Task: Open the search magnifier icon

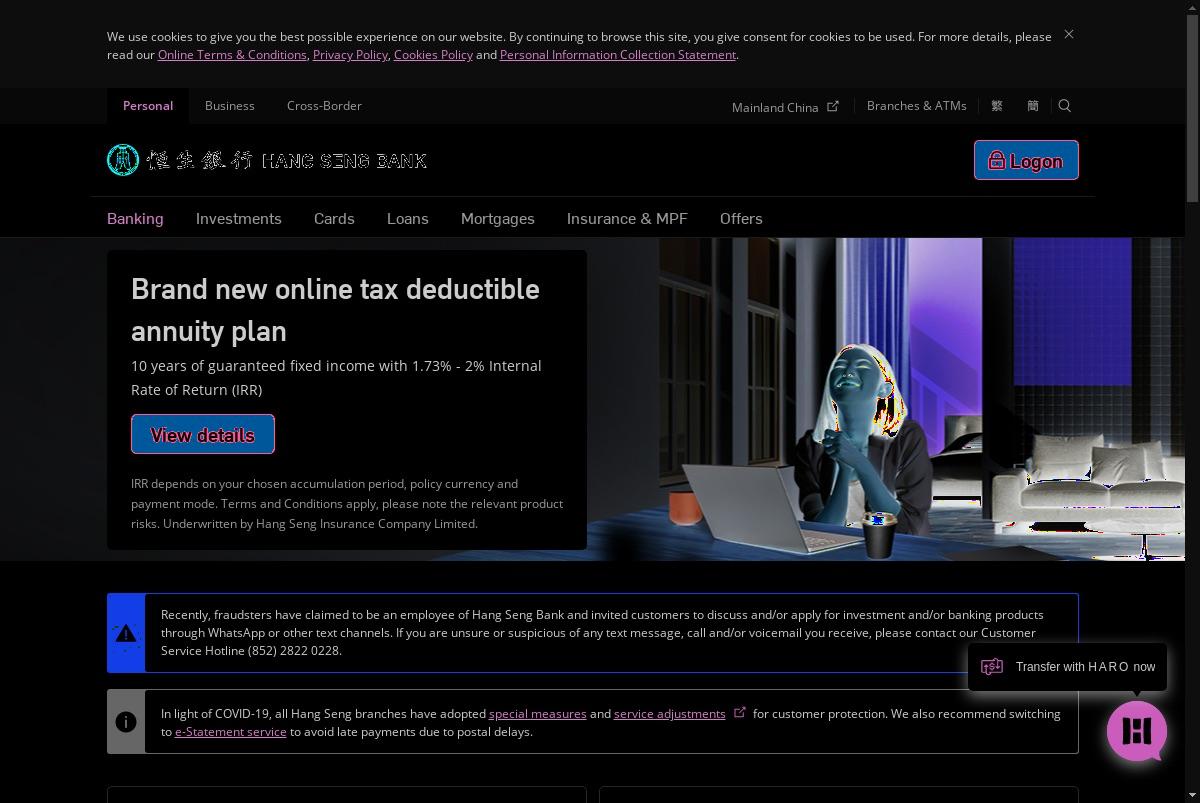Action: [x=1065, y=106]
